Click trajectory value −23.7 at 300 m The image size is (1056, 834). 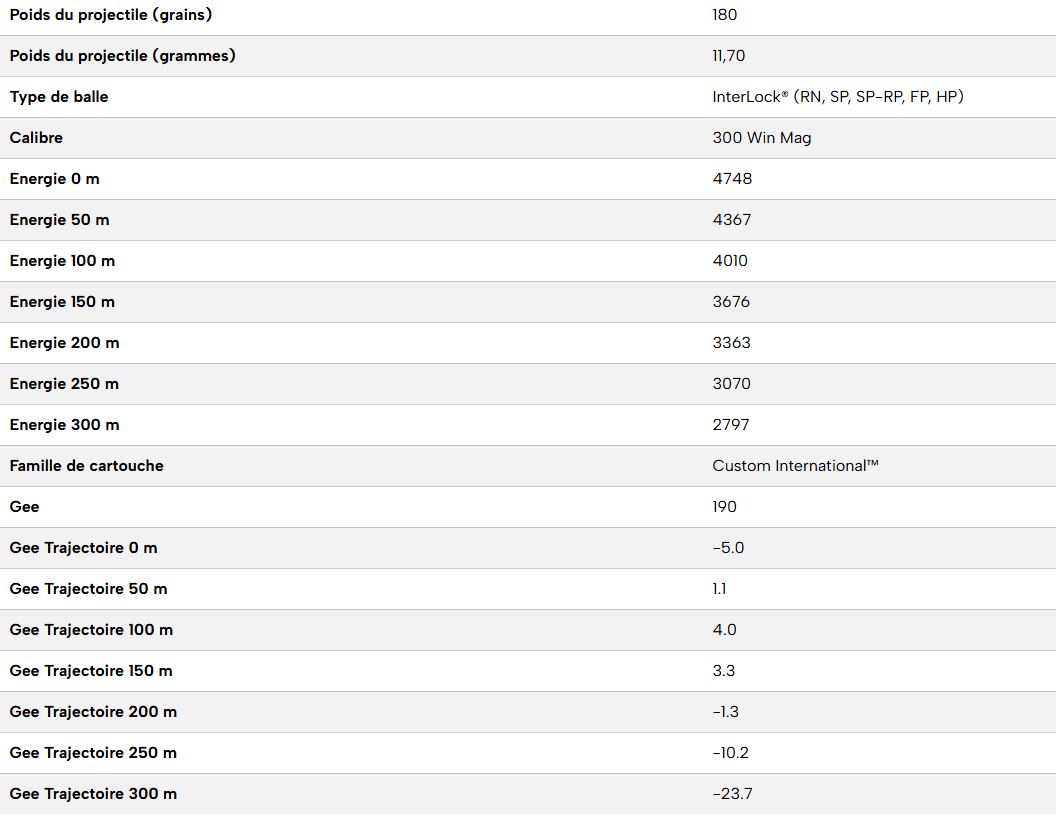click(732, 794)
